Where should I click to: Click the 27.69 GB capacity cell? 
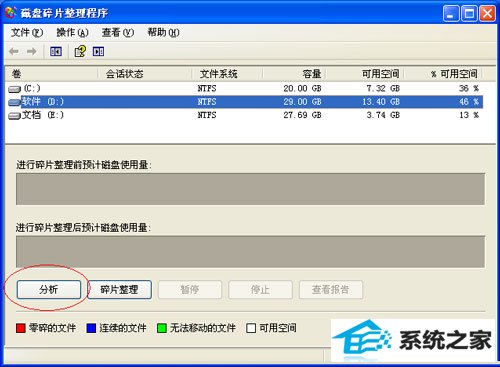click(302, 115)
